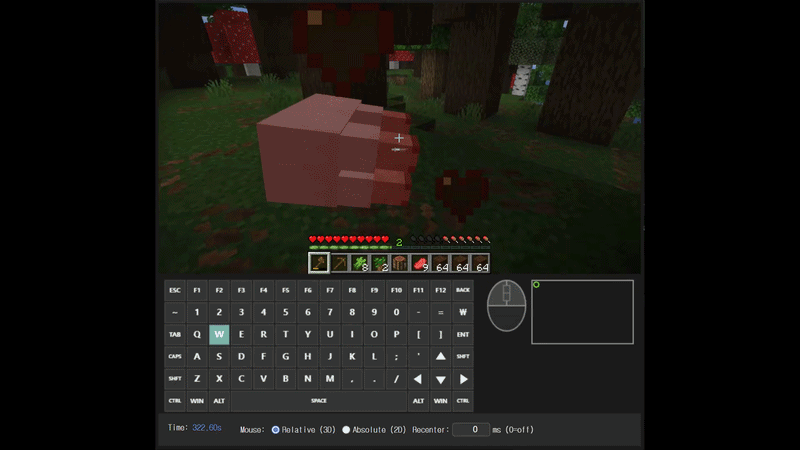Click the C key

click(241, 379)
